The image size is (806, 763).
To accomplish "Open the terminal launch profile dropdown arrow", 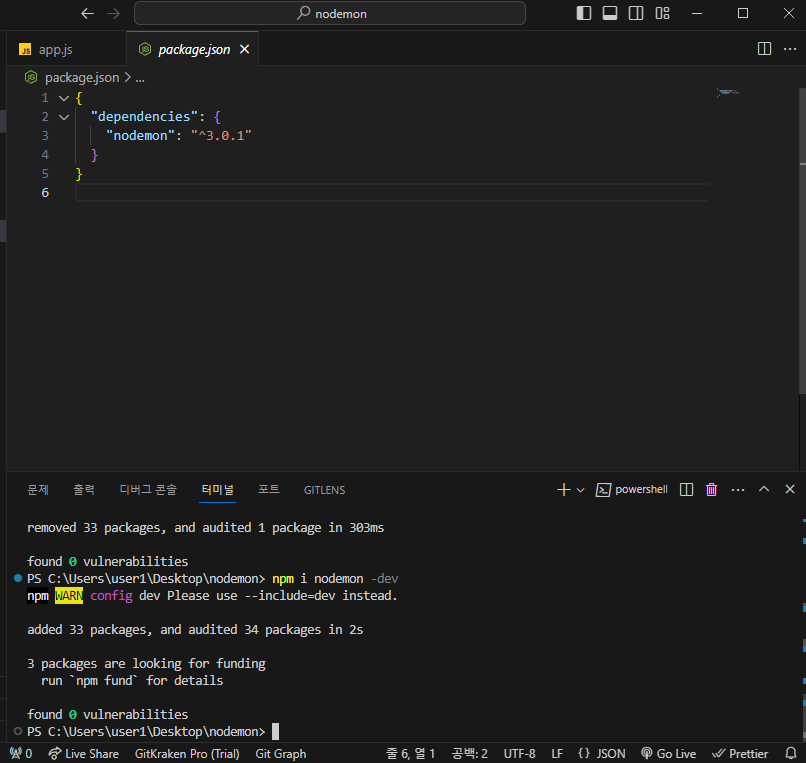I will (580, 490).
